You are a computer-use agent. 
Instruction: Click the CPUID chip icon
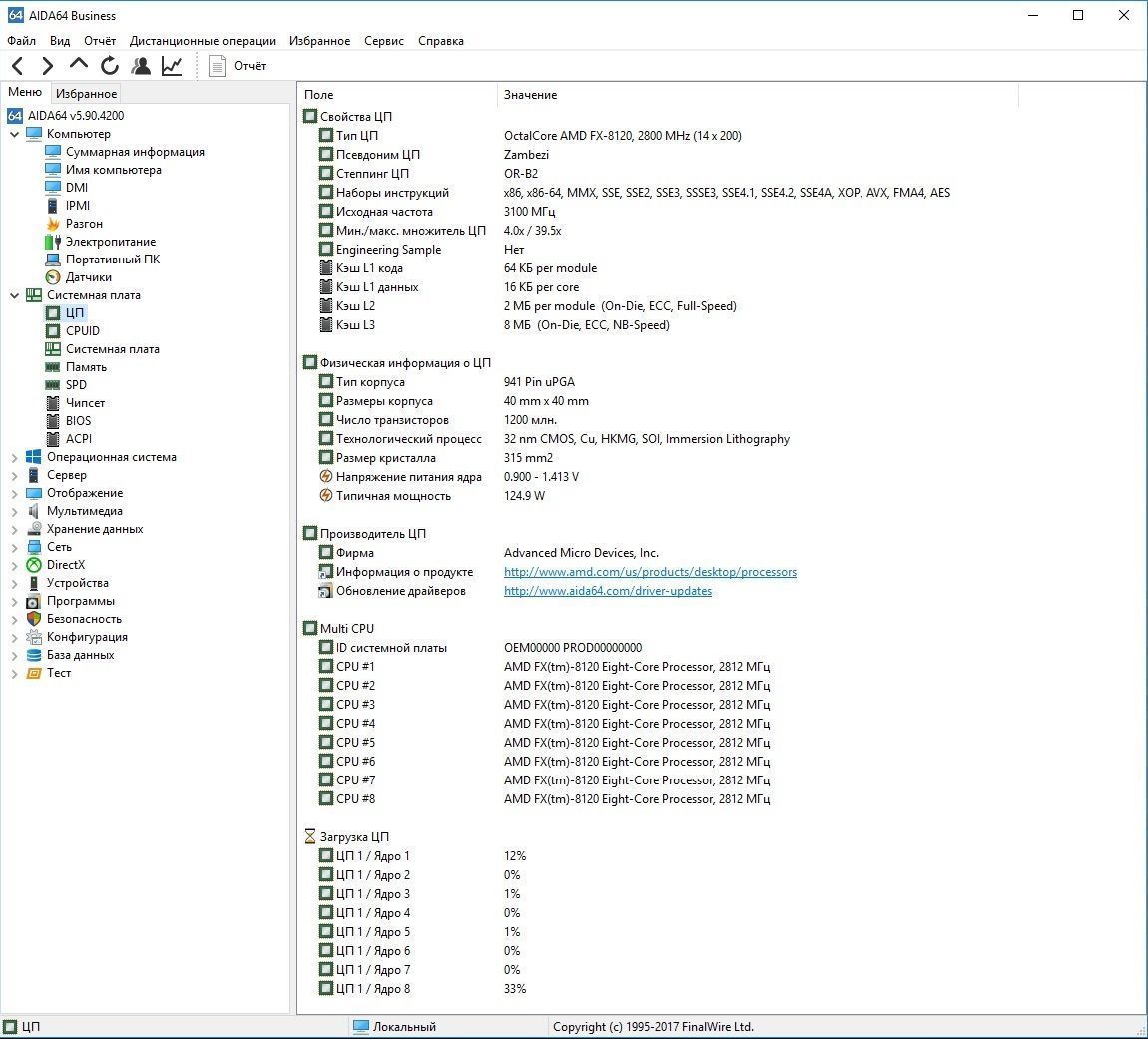tap(53, 331)
